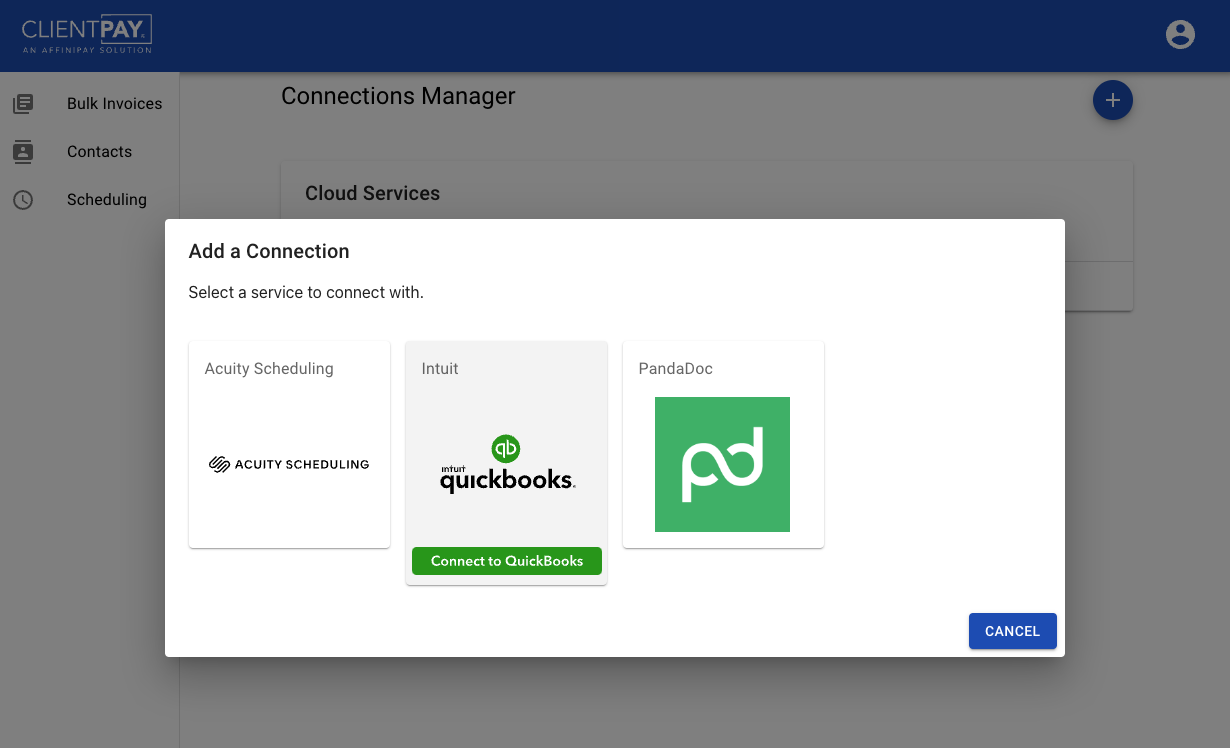Click the Bulk Invoices sidebar icon
1230x748 pixels.
click(23, 103)
